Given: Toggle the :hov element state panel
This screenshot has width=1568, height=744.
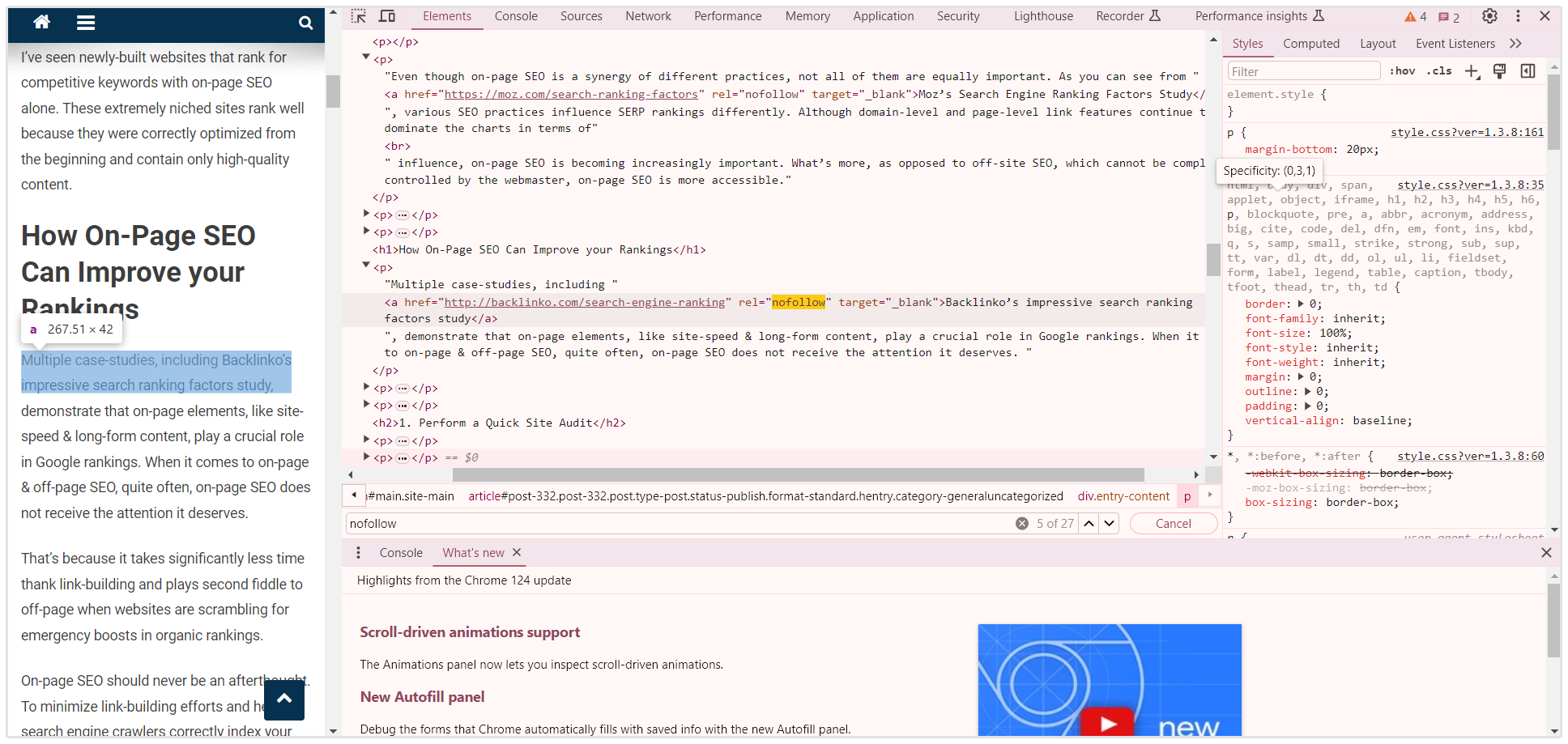Looking at the screenshot, I should pos(1402,71).
